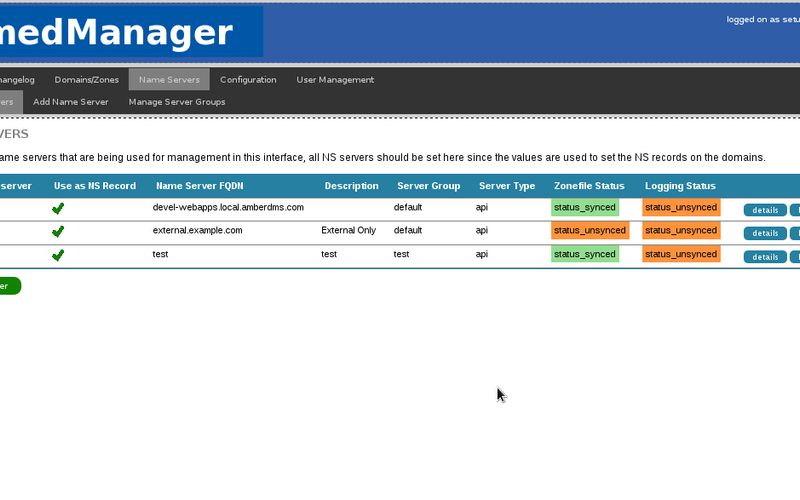Click green checkmark for devel-webapps.local.amberdms.com row
This screenshot has width=800, height=500.
[58, 208]
